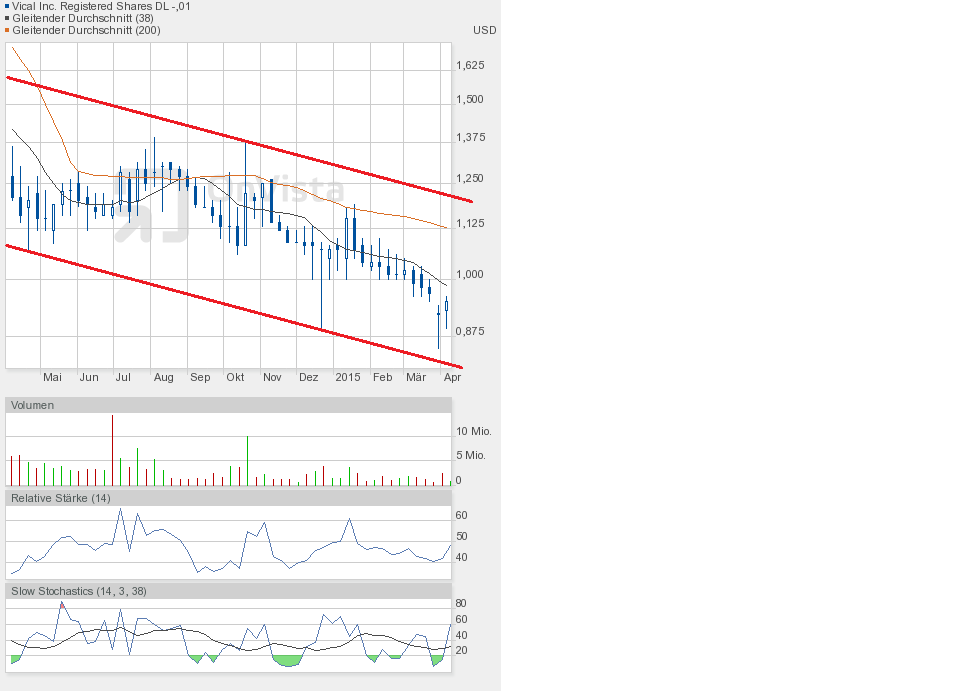Click the Apr month label on the time axis
Image resolution: width=960 pixels, height=691 pixels.
pyautogui.click(x=452, y=377)
